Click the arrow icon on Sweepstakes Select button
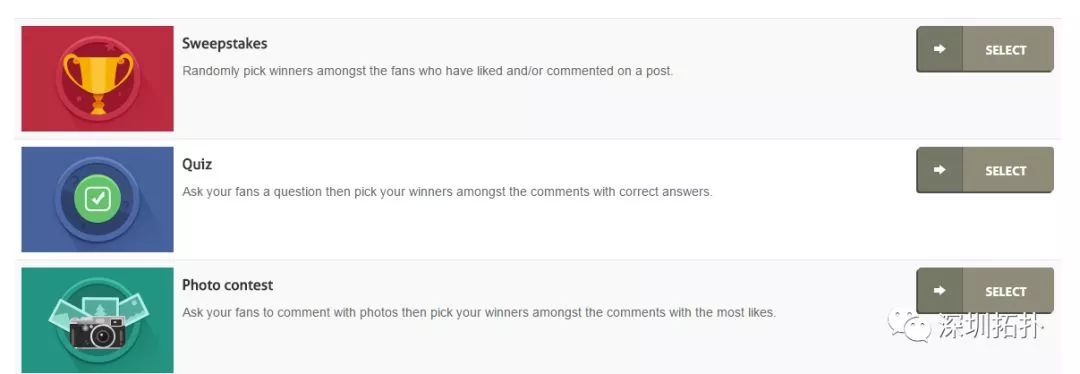This screenshot has height=374, width=1080. tap(939, 49)
